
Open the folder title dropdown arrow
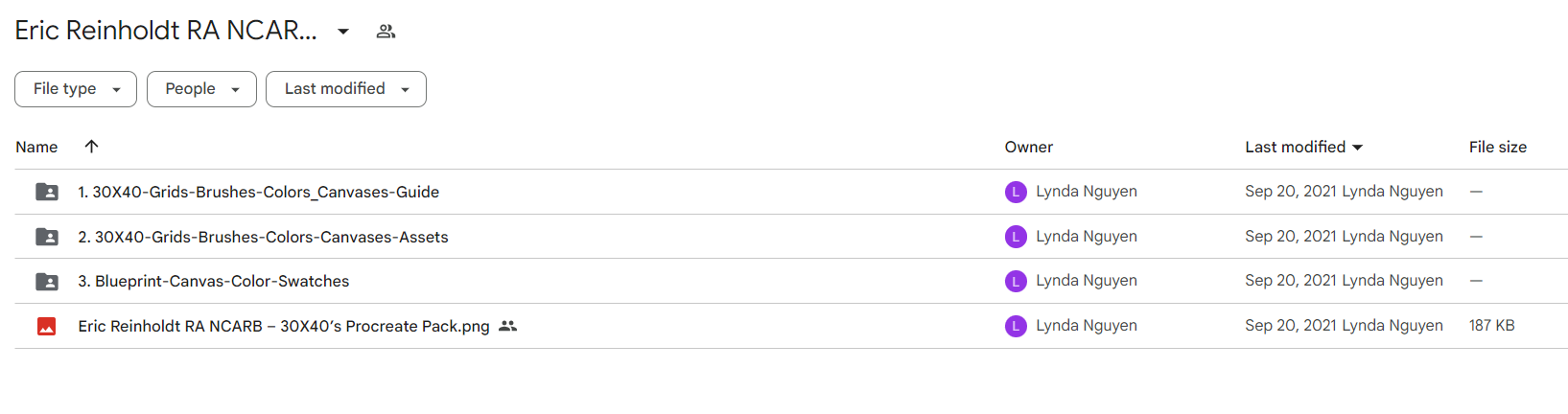343,32
